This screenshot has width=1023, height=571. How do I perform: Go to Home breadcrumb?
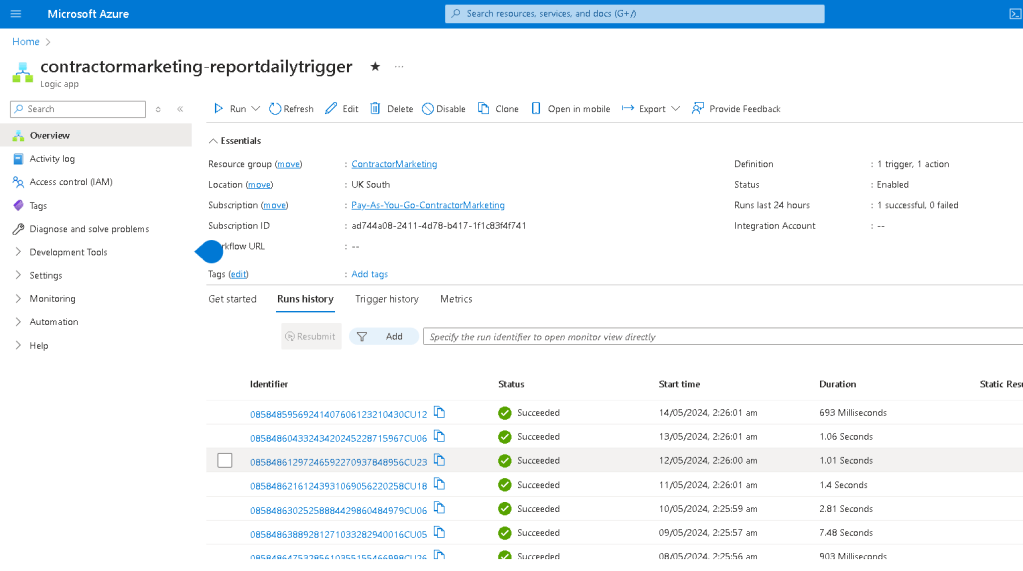(26, 42)
